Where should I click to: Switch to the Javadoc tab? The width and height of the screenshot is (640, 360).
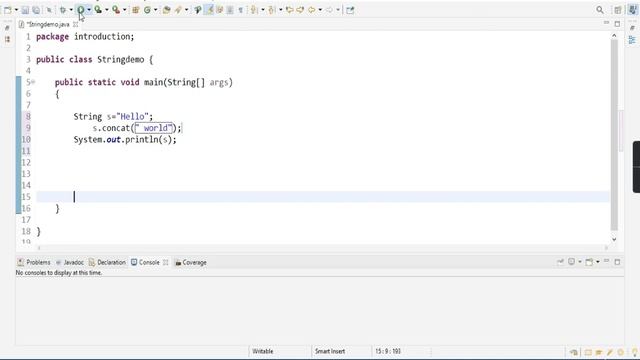70,262
